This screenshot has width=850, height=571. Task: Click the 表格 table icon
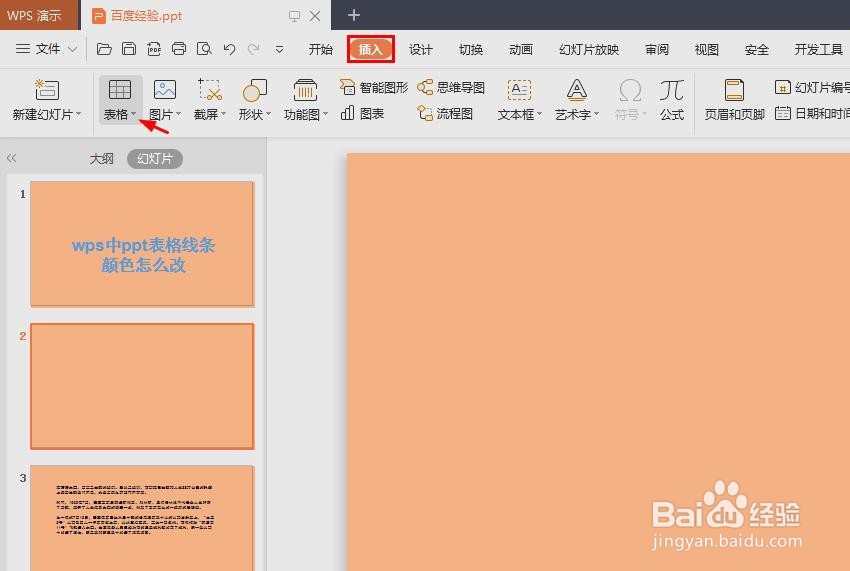(x=120, y=89)
